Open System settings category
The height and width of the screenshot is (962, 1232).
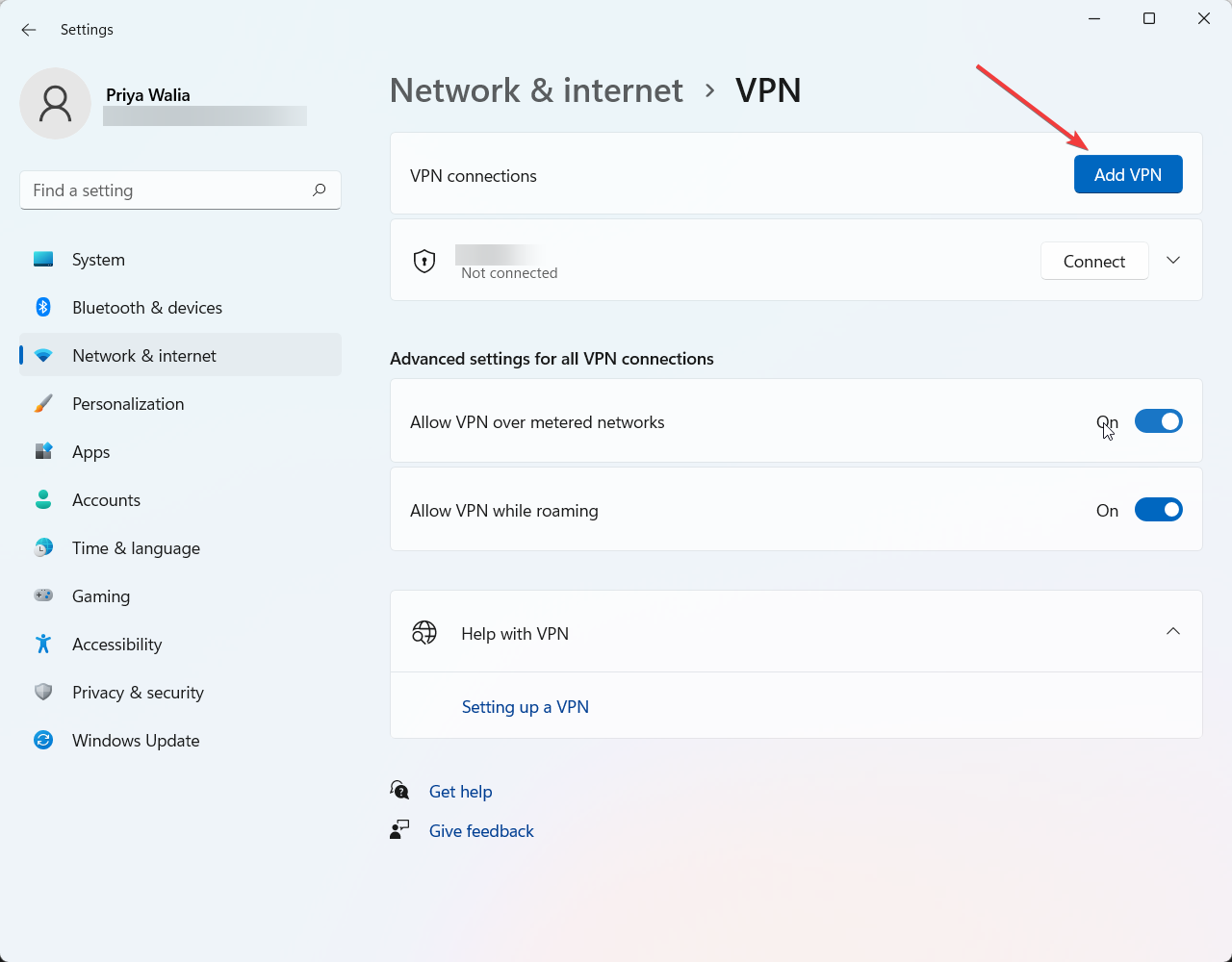(180, 259)
